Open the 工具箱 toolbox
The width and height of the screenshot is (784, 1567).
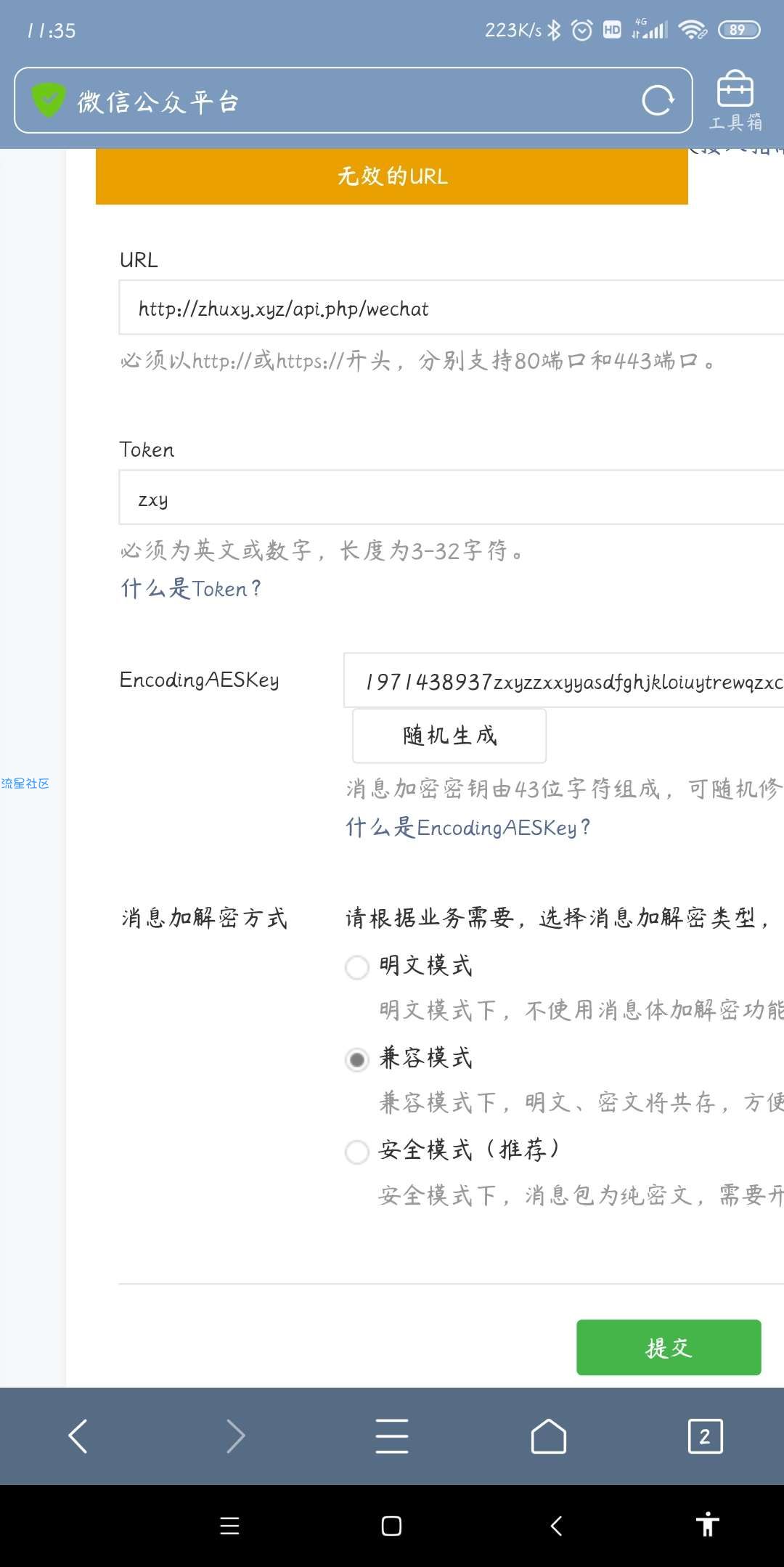click(735, 101)
